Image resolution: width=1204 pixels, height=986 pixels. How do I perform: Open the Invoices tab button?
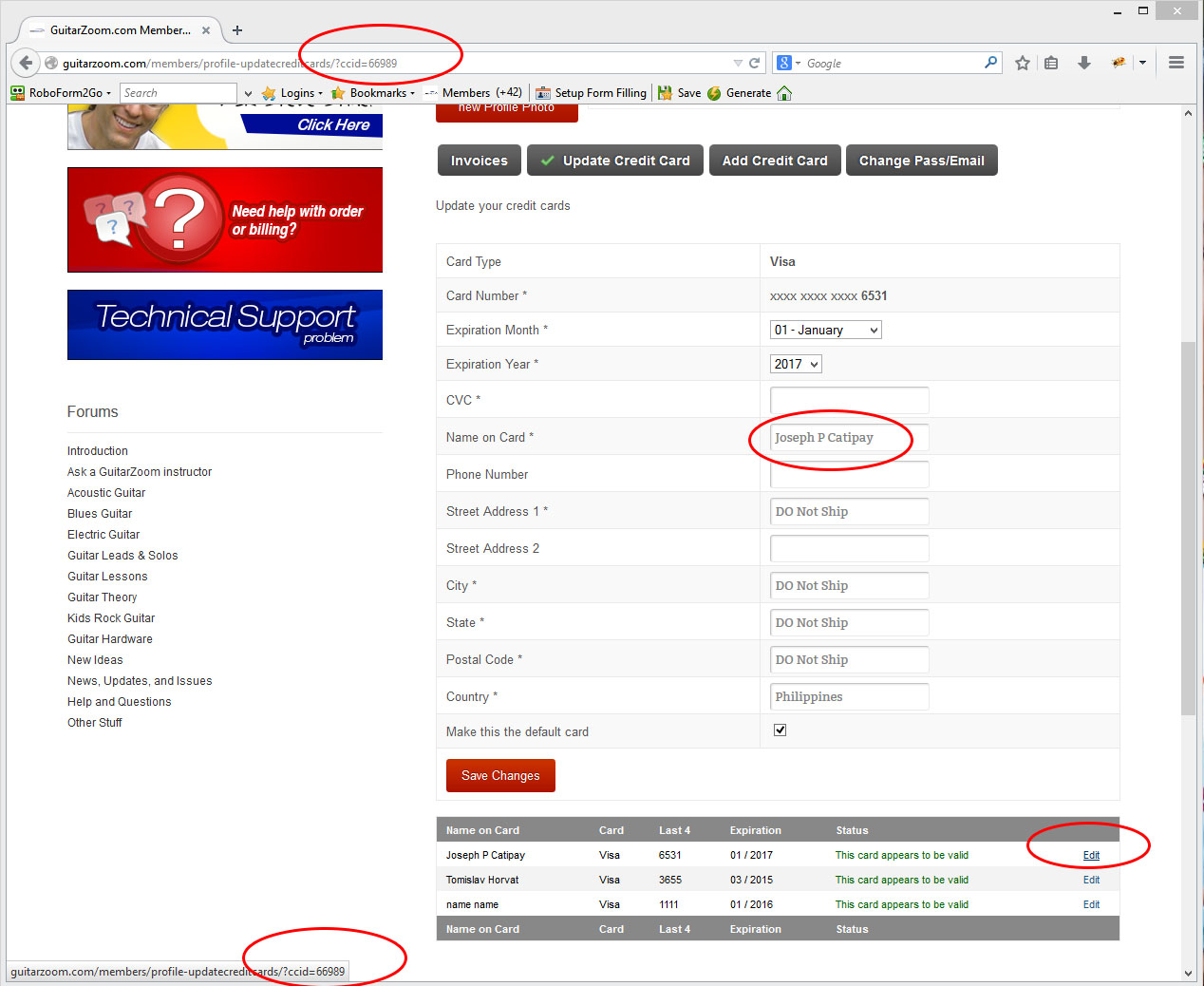[479, 161]
